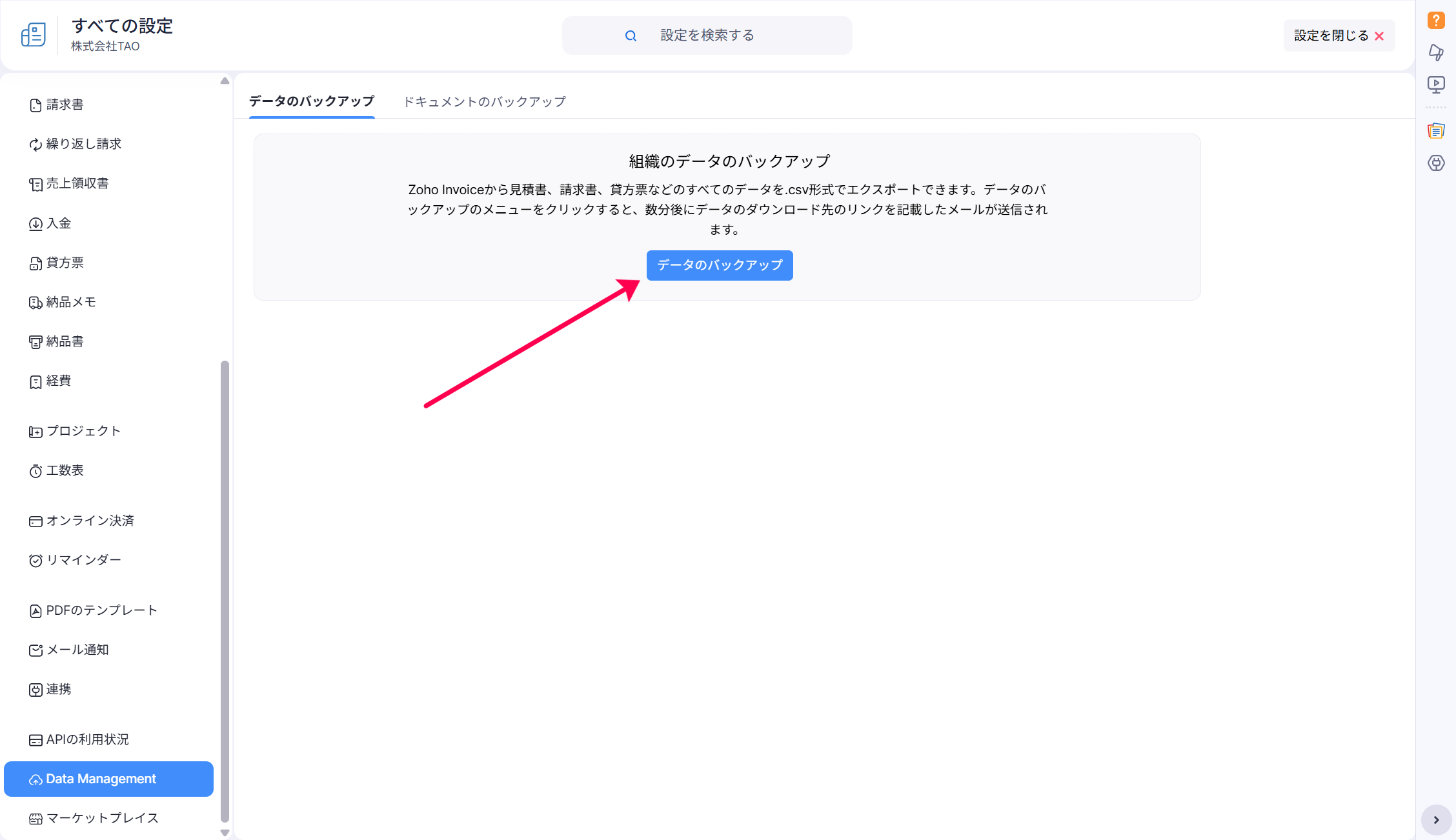
Task: Click the search magnifier icon
Action: click(631, 36)
